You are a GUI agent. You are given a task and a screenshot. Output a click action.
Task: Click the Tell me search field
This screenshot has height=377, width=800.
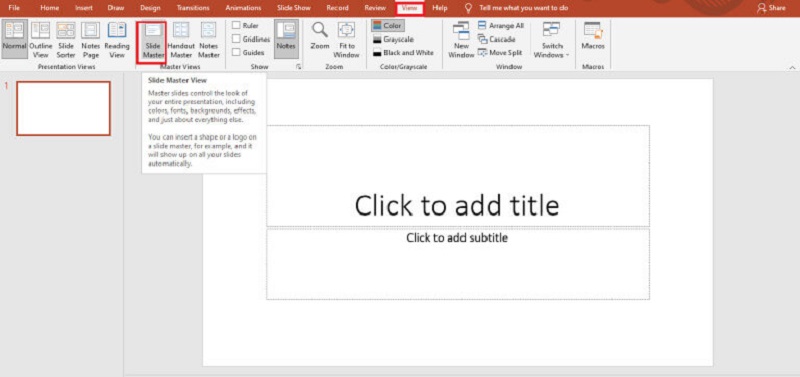(x=523, y=8)
